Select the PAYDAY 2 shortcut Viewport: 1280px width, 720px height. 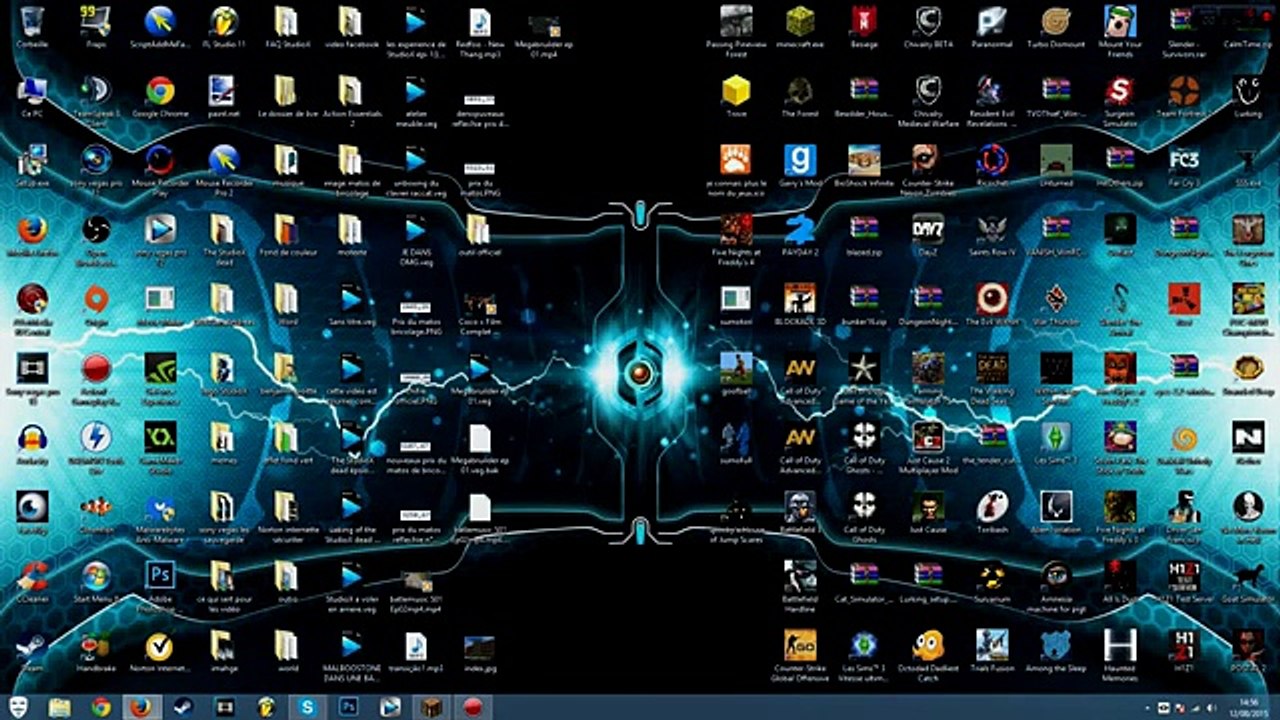tap(800, 229)
